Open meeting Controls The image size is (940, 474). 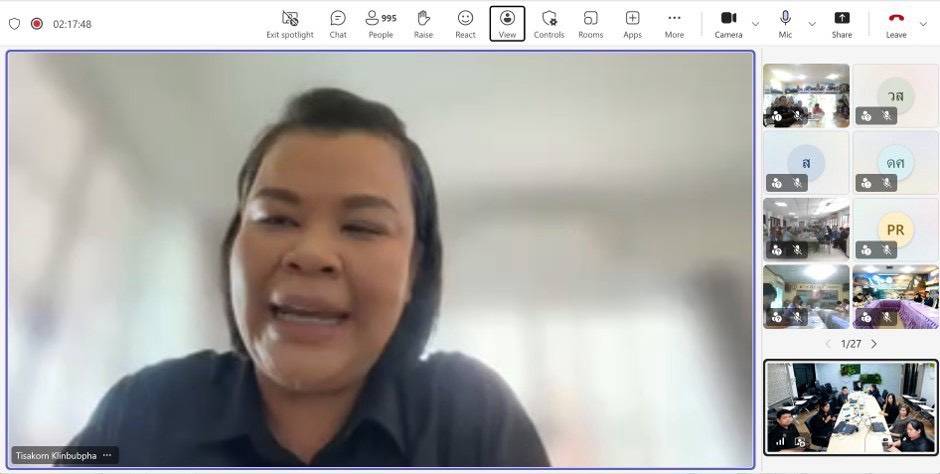(x=549, y=25)
